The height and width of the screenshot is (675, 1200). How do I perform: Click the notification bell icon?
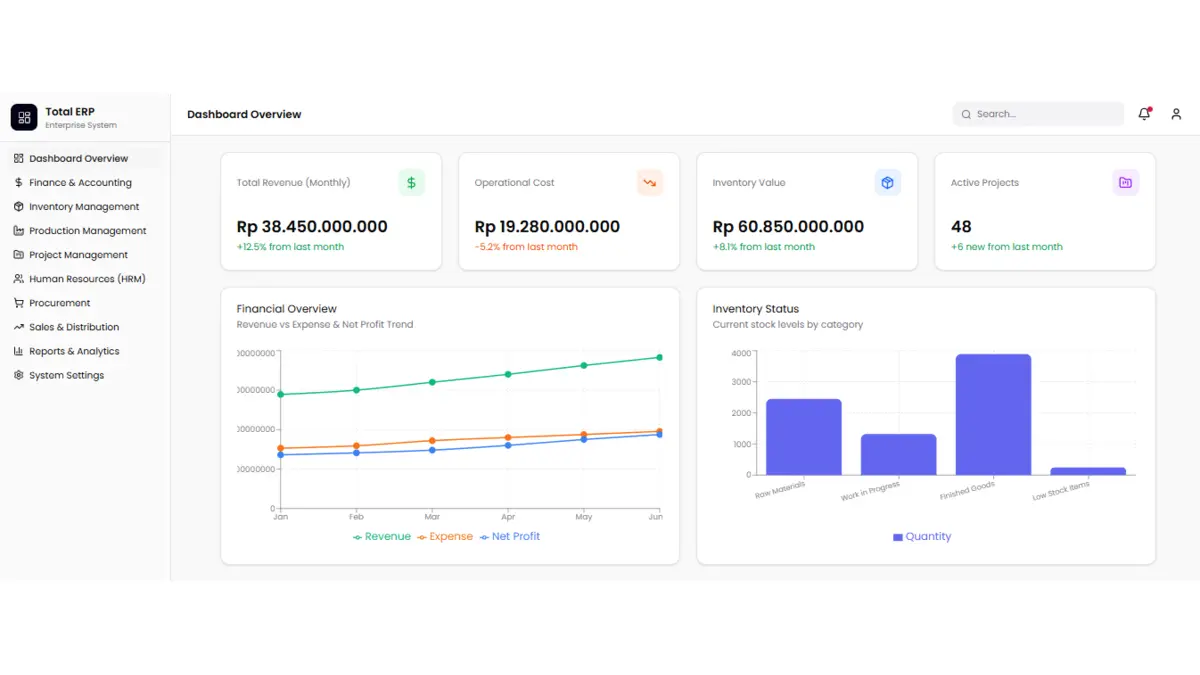(x=1144, y=114)
